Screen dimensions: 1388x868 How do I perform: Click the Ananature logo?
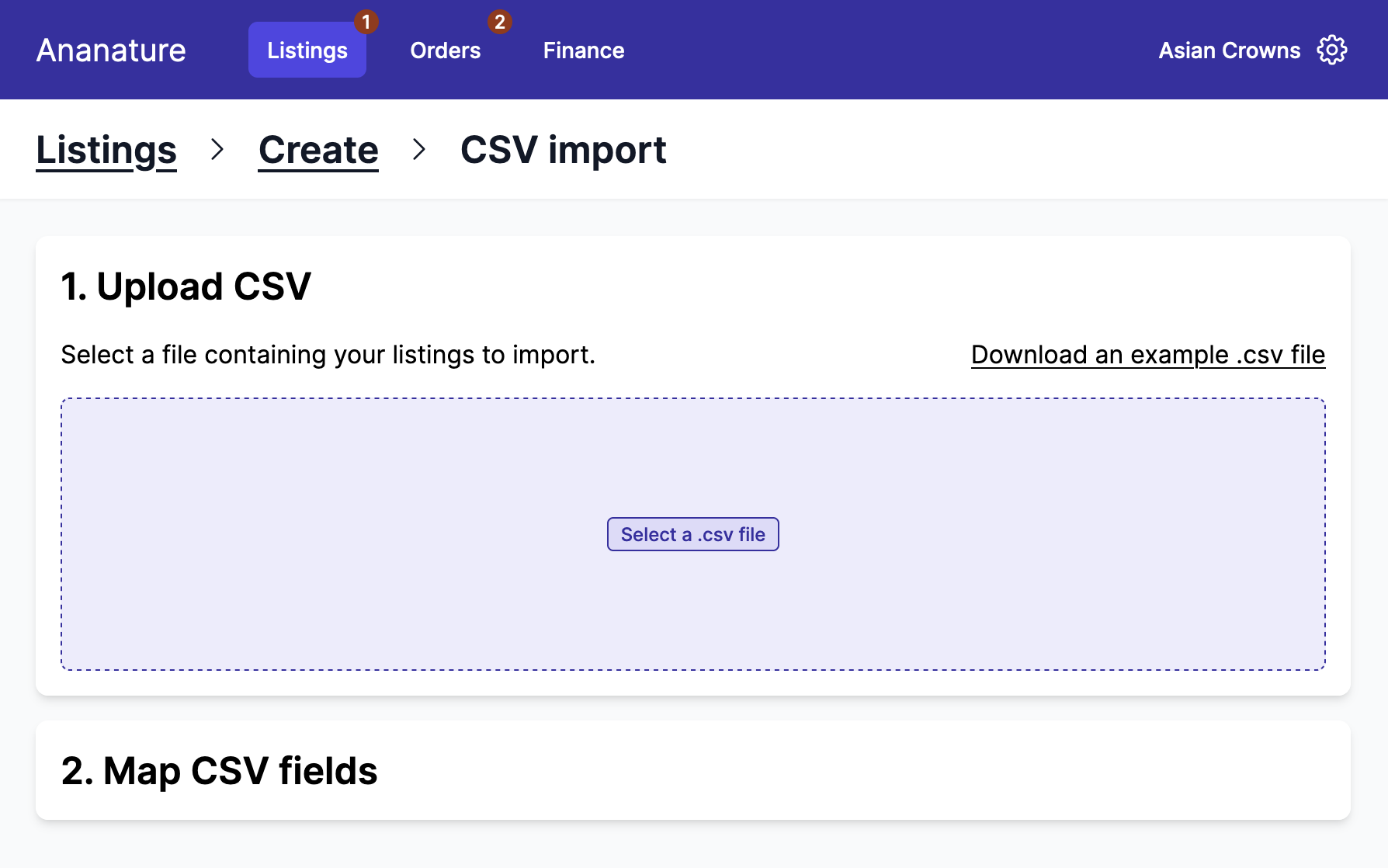[110, 49]
